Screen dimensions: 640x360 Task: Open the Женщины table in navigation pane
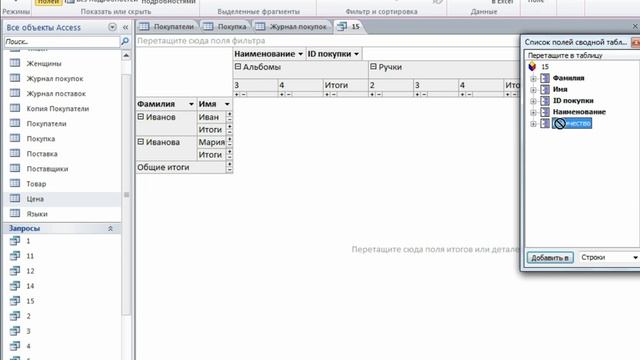(x=44, y=64)
